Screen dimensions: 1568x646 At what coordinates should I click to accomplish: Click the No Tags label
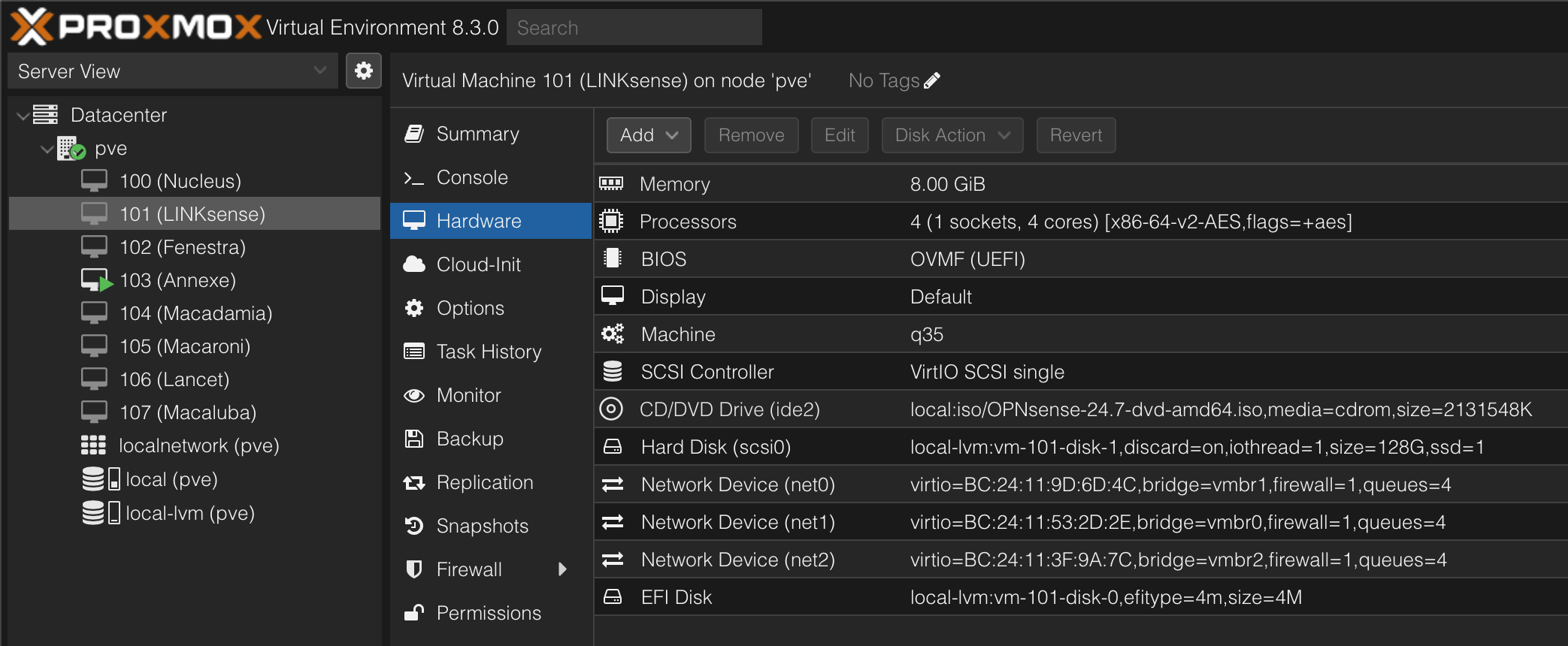tap(884, 80)
